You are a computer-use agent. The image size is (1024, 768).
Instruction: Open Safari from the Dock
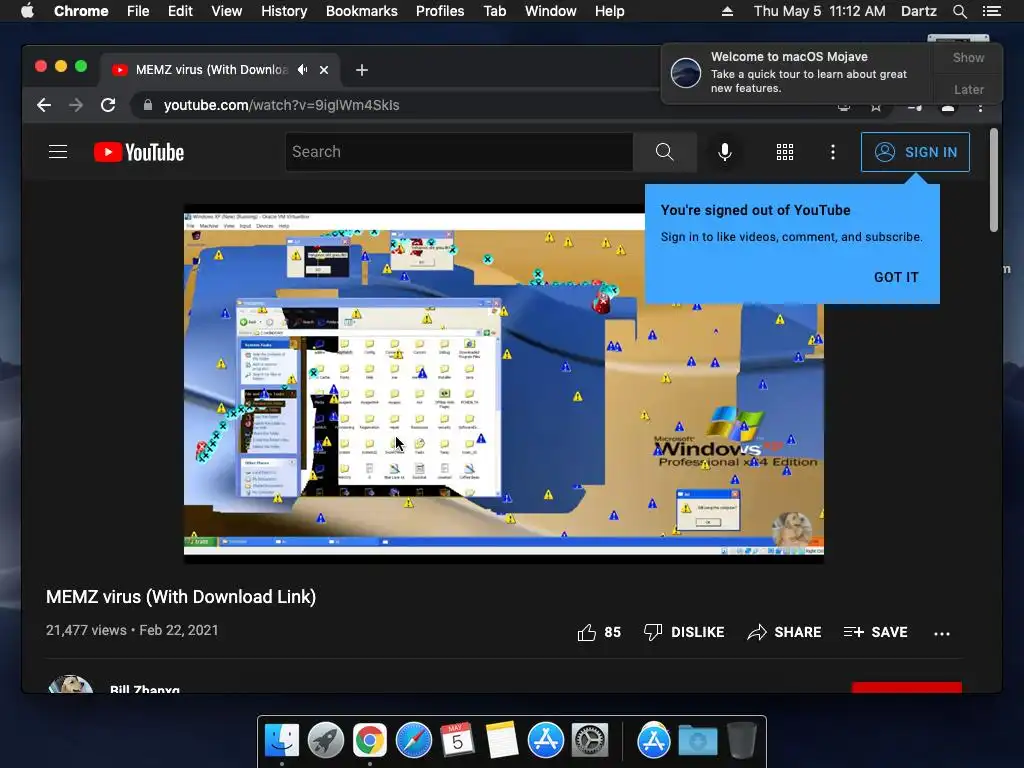coord(414,741)
